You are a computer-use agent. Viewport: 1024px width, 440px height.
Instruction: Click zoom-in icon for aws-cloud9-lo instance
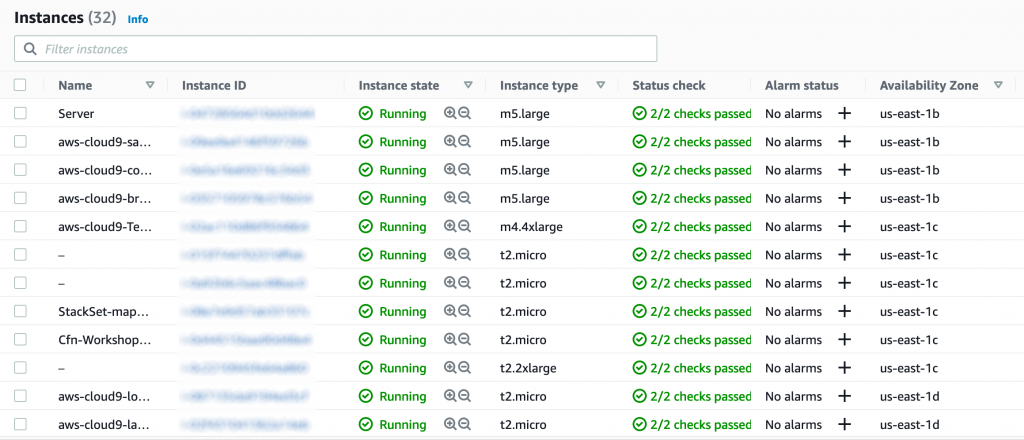(450, 396)
